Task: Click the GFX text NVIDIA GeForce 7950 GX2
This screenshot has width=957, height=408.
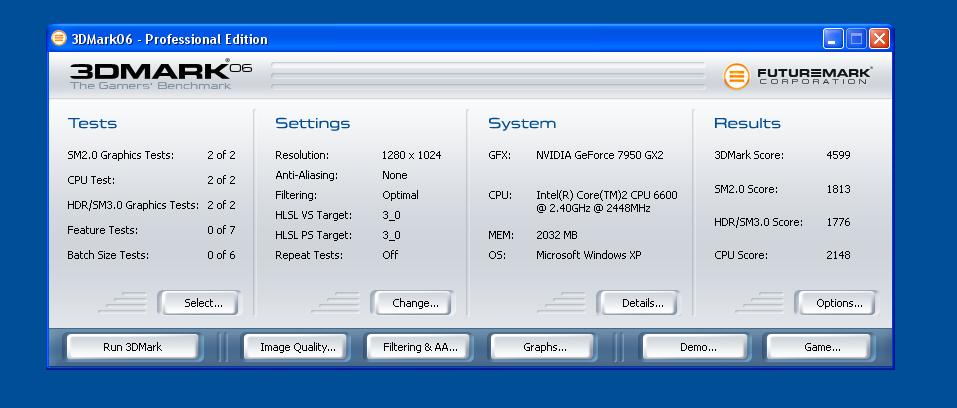Action: click(x=599, y=155)
